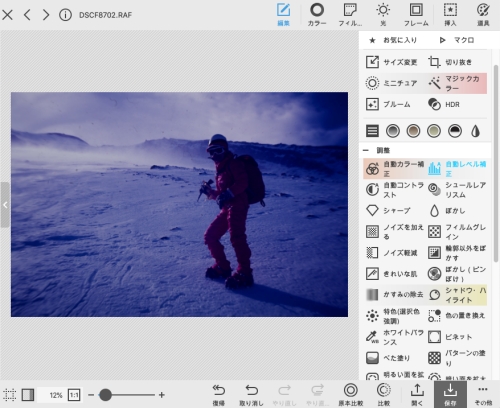Open the サイズ変更 resize tool
The height and width of the screenshot is (408, 500).
(x=392, y=62)
